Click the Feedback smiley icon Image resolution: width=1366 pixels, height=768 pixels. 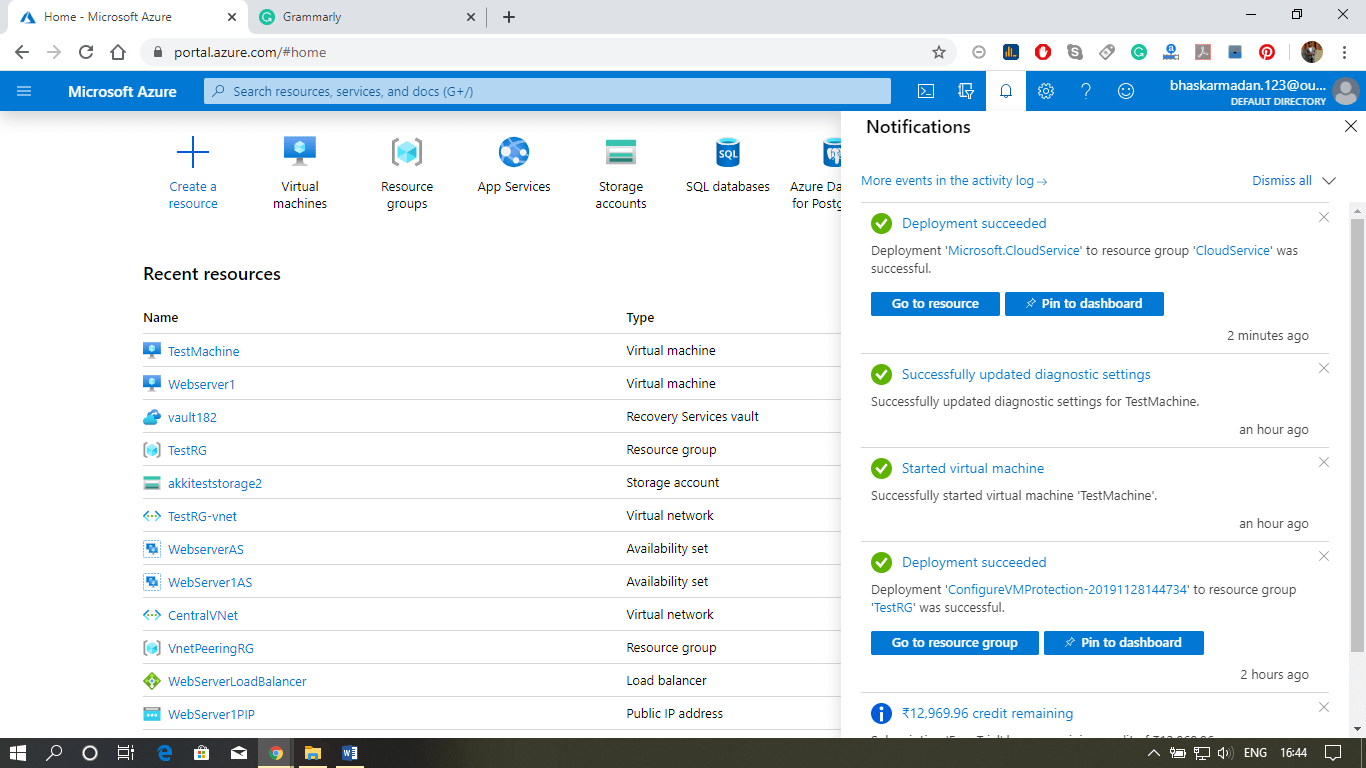[1126, 91]
